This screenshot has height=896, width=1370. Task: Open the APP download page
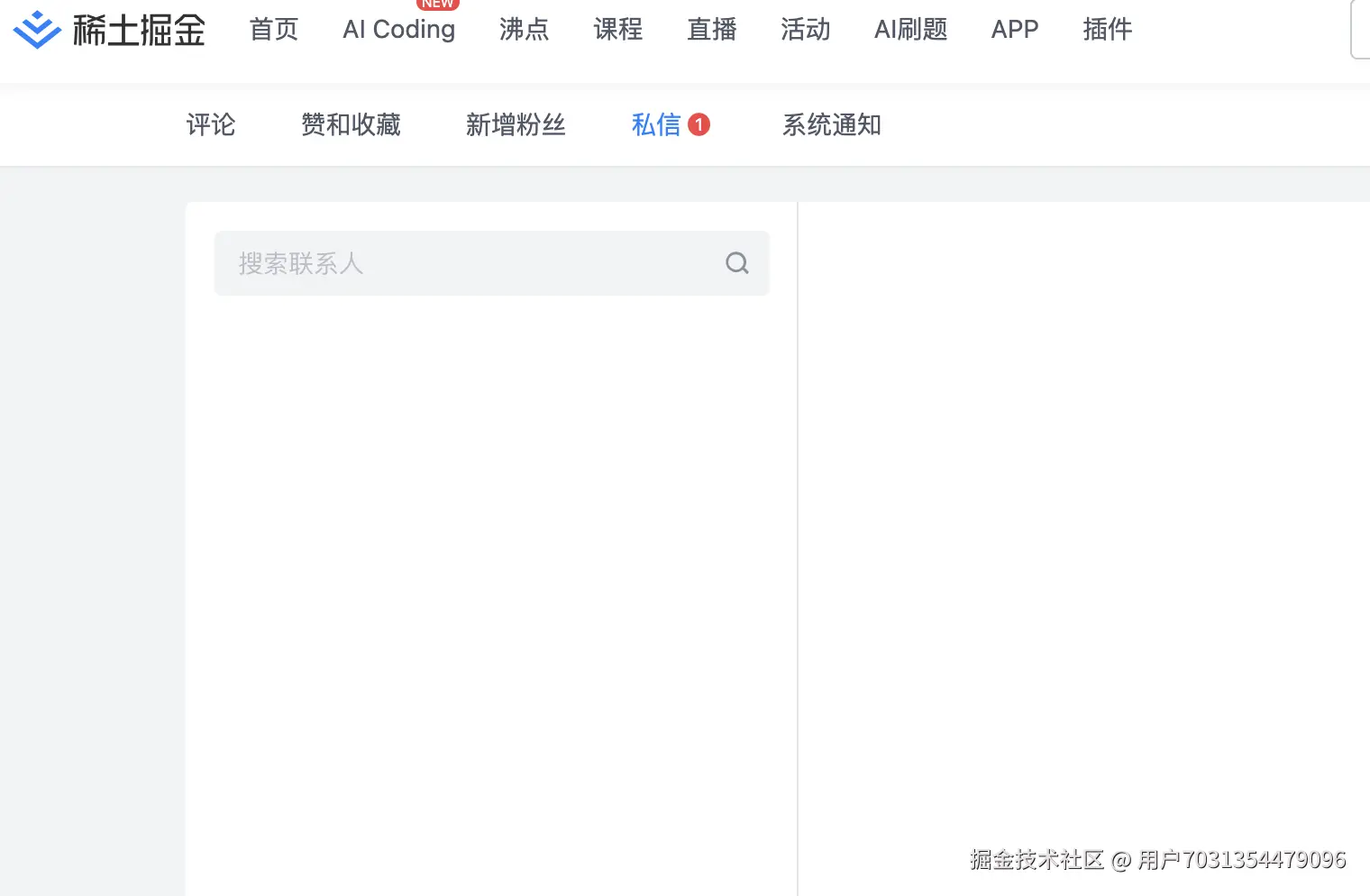(x=1014, y=30)
